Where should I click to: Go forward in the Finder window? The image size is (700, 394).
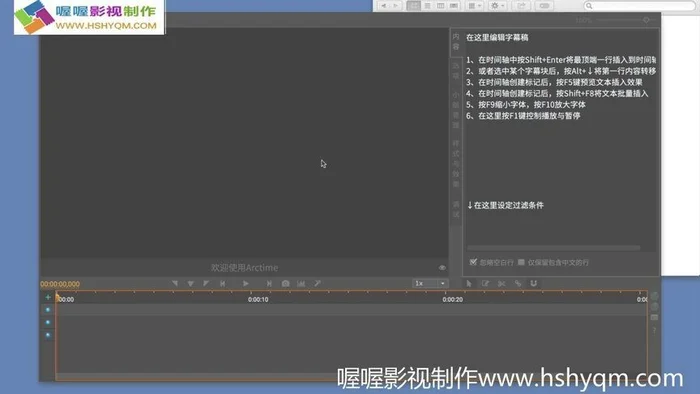pyautogui.click(x=395, y=5)
